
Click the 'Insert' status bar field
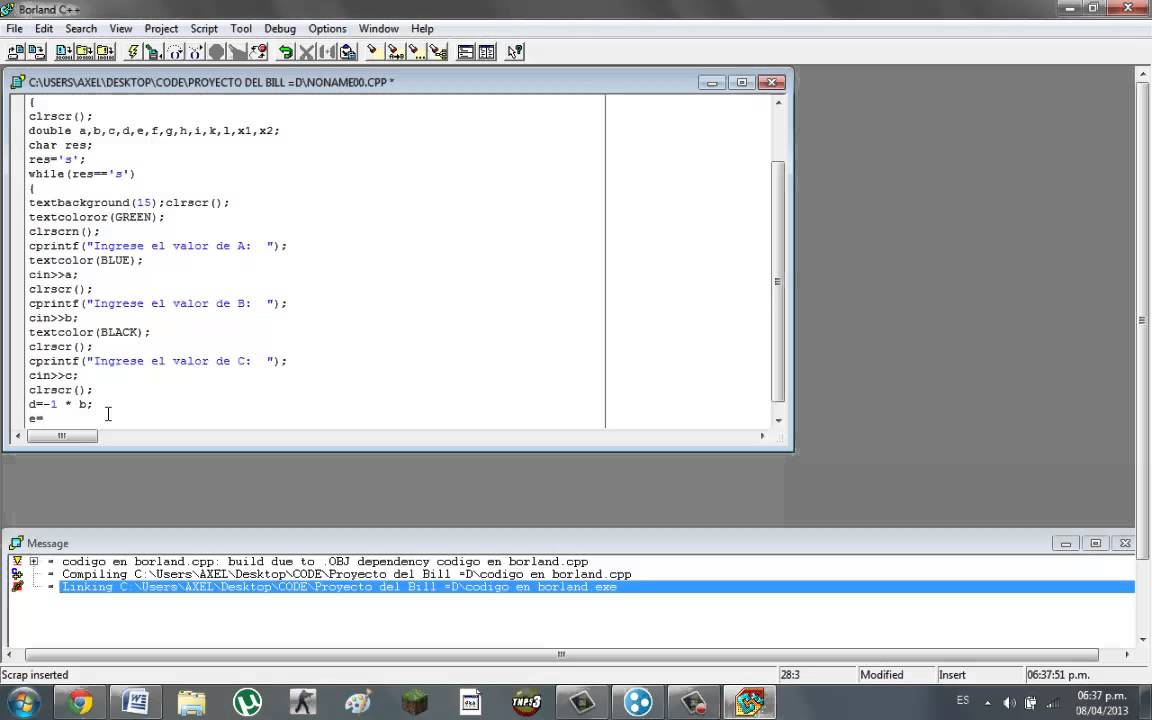click(x=979, y=674)
